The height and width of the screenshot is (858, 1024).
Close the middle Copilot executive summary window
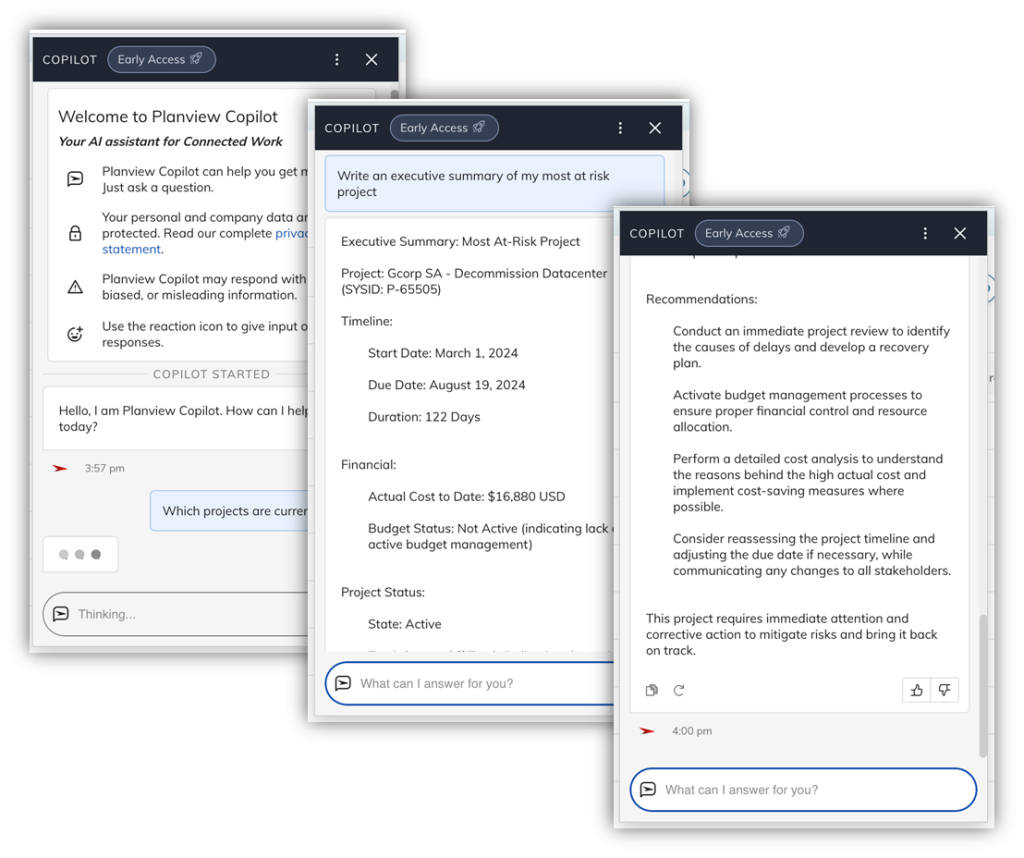tap(655, 128)
